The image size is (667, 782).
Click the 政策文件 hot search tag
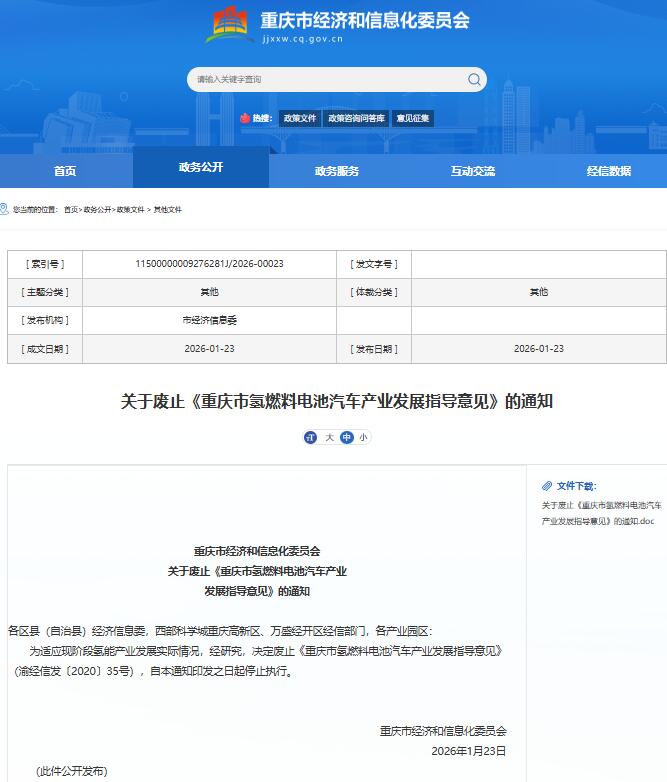click(298, 118)
